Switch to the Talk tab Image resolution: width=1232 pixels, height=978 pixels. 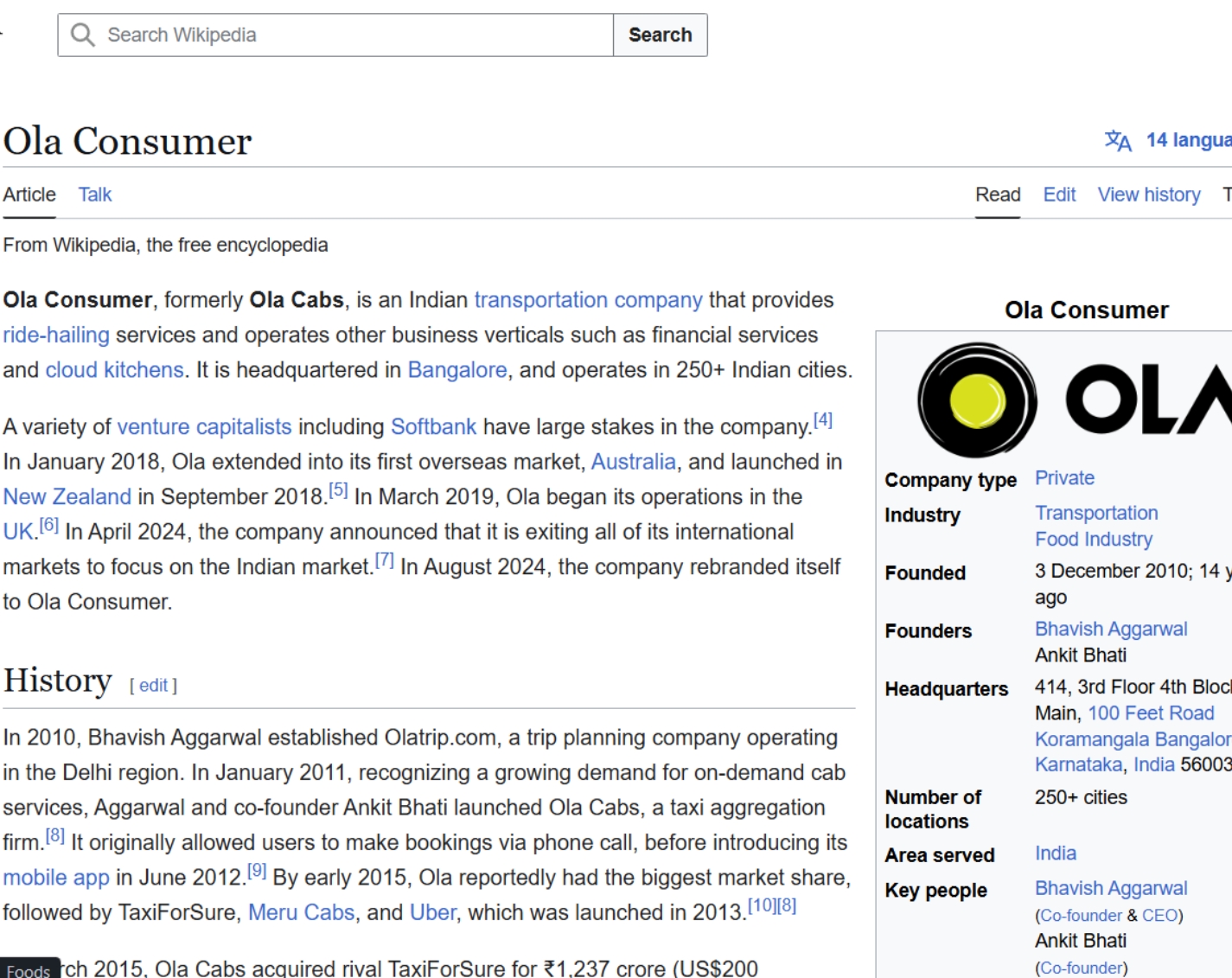pos(95,195)
